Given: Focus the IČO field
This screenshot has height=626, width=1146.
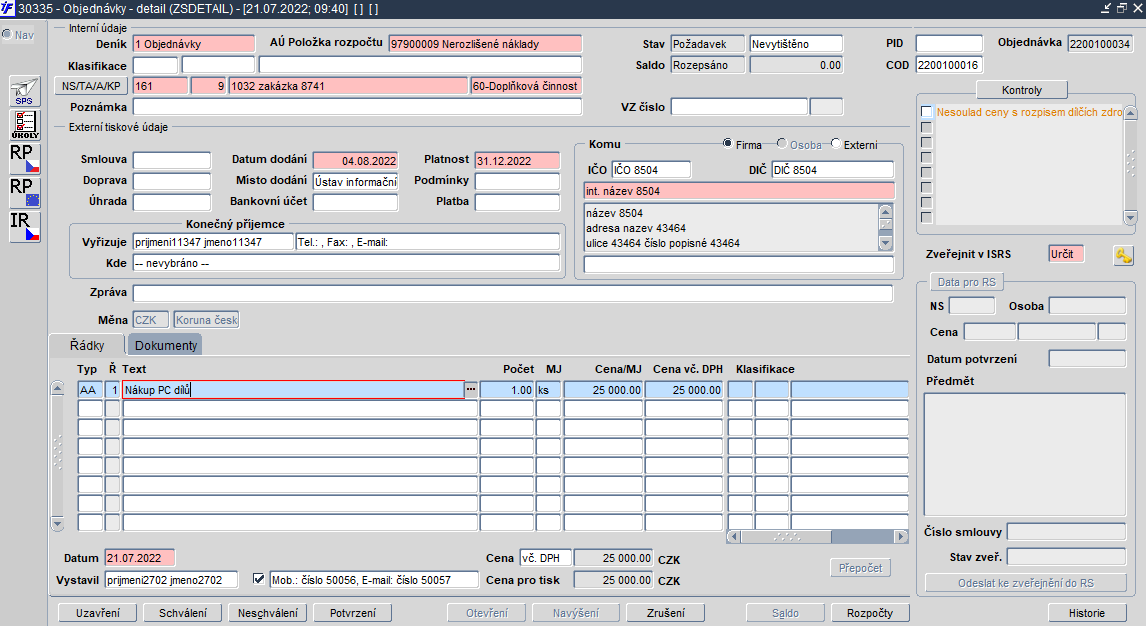Looking at the screenshot, I should (x=650, y=169).
